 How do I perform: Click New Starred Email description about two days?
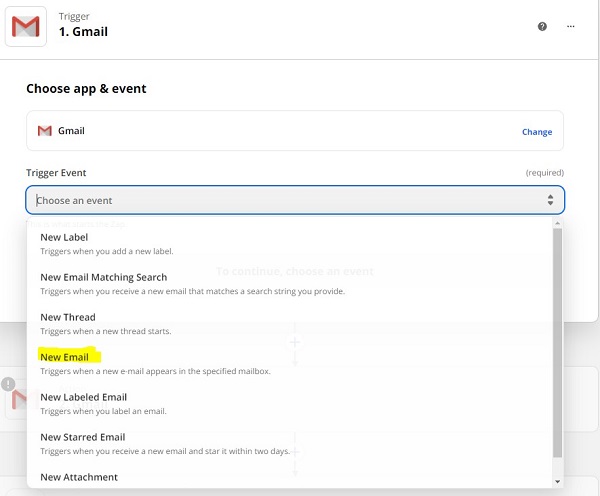pyautogui.click(x=165, y=451)
